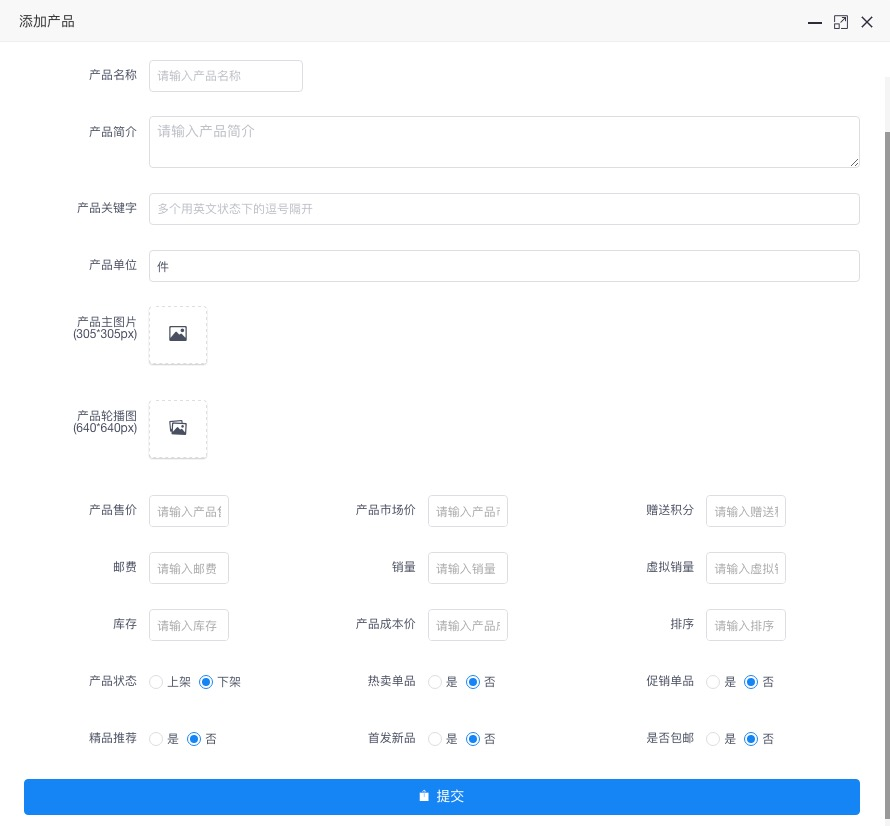Click the 赠送积分 points input
Image resolution: width=890 pixels, height=826 pixels.
746,511
